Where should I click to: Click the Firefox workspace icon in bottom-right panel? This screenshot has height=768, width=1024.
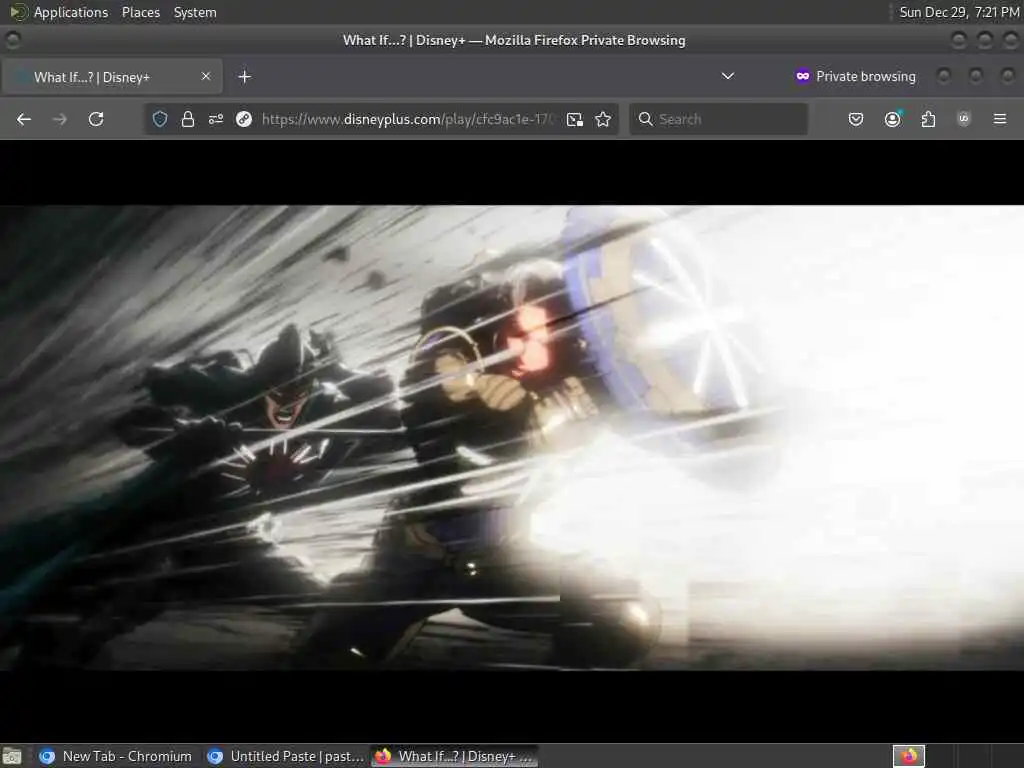pyautogui.click(x=909, y=756)
